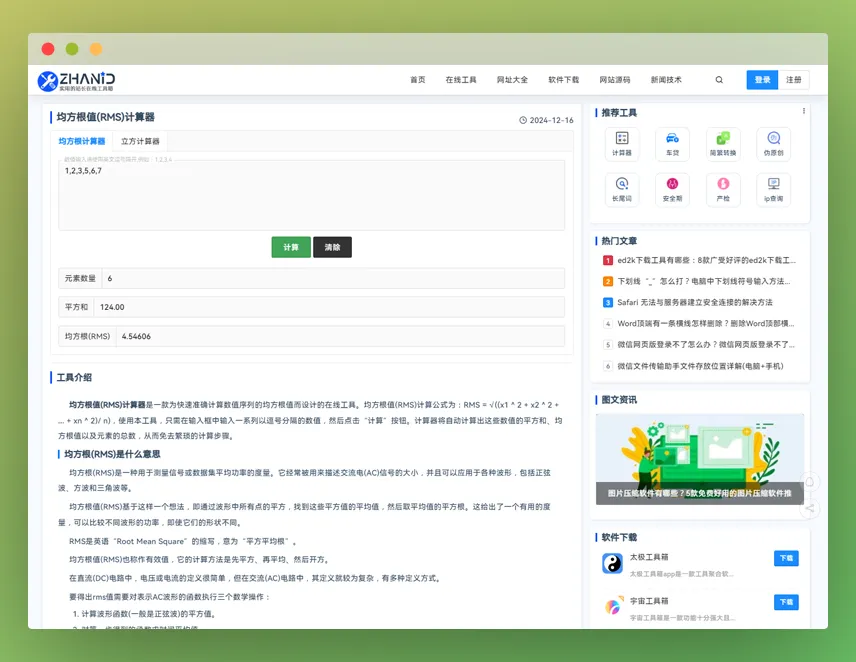Click the clock icon beside 2024-12-16

(522, 120)
